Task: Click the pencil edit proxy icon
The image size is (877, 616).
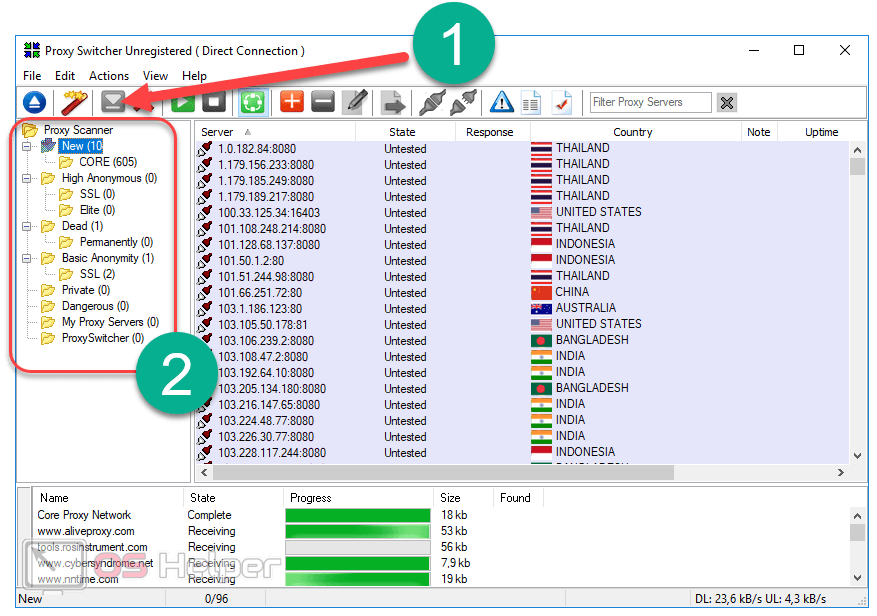Action: 353,102
